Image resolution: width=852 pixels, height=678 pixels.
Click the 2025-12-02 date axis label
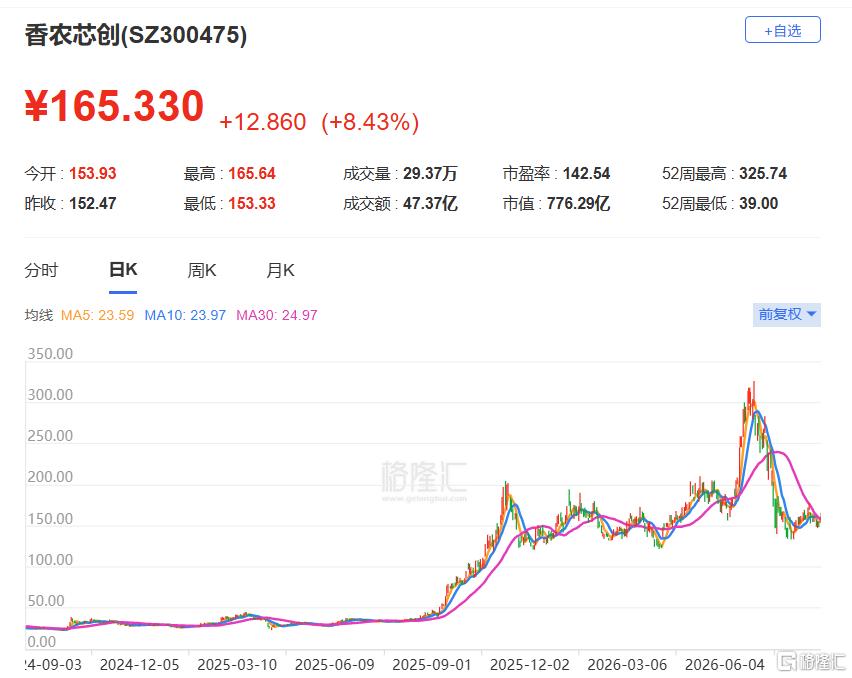(530, 664)
